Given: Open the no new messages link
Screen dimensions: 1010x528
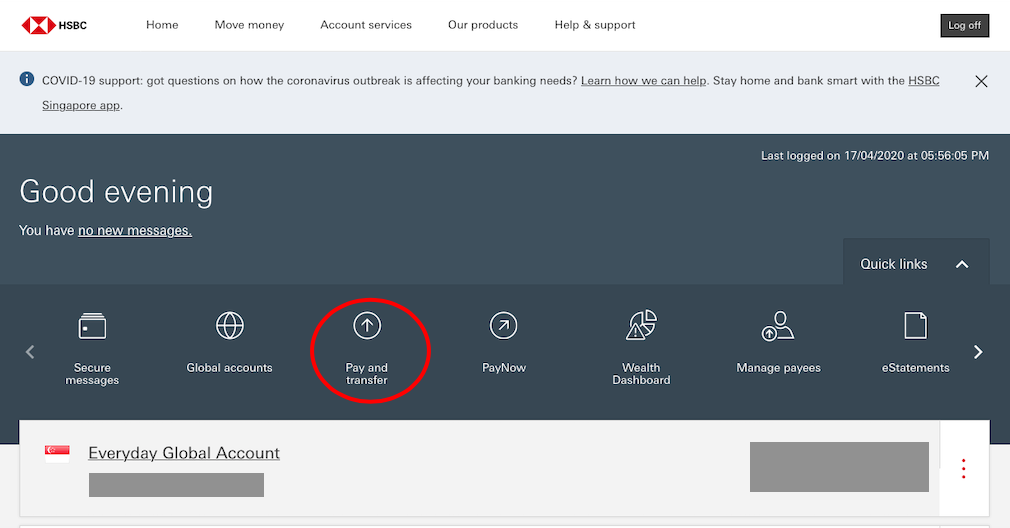Looking at the screenshot, I should pyautogui.click(x=135, y=231).
